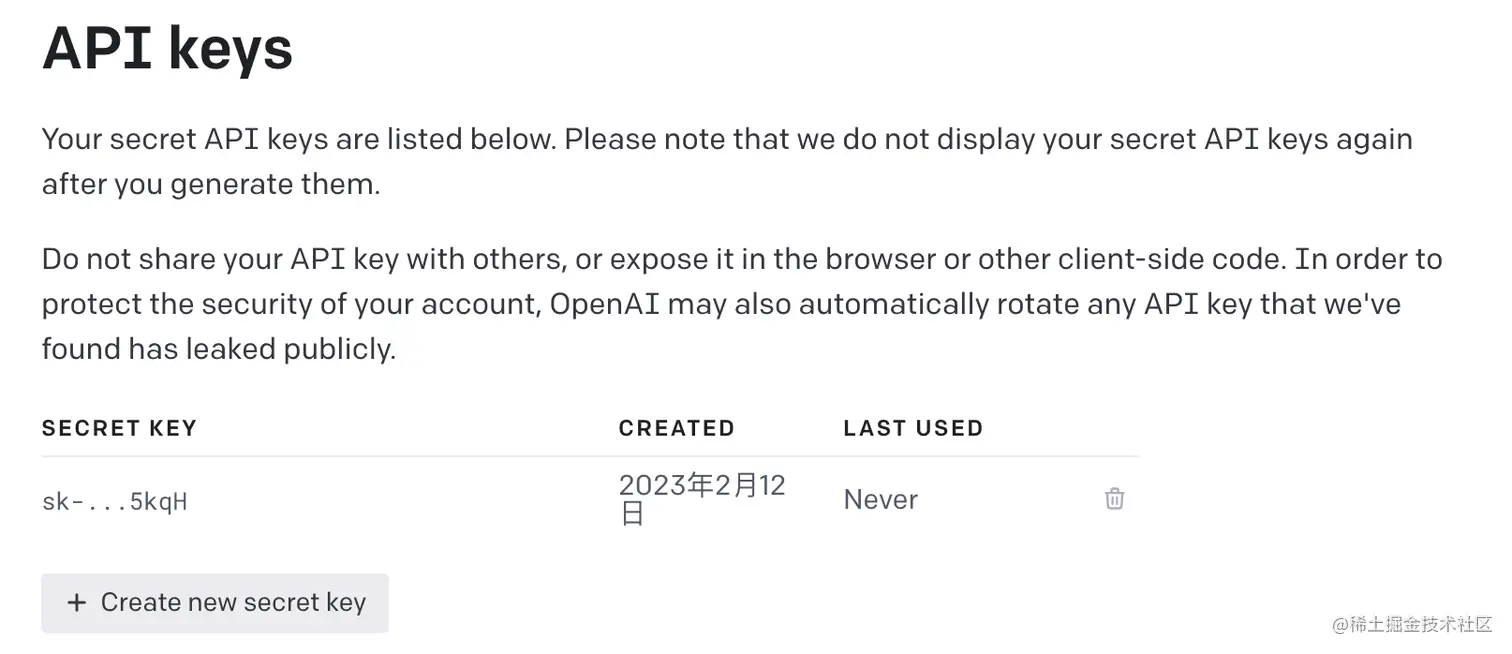Select the API key table row
Viewport: 1512px width, 654px height.
590,498
